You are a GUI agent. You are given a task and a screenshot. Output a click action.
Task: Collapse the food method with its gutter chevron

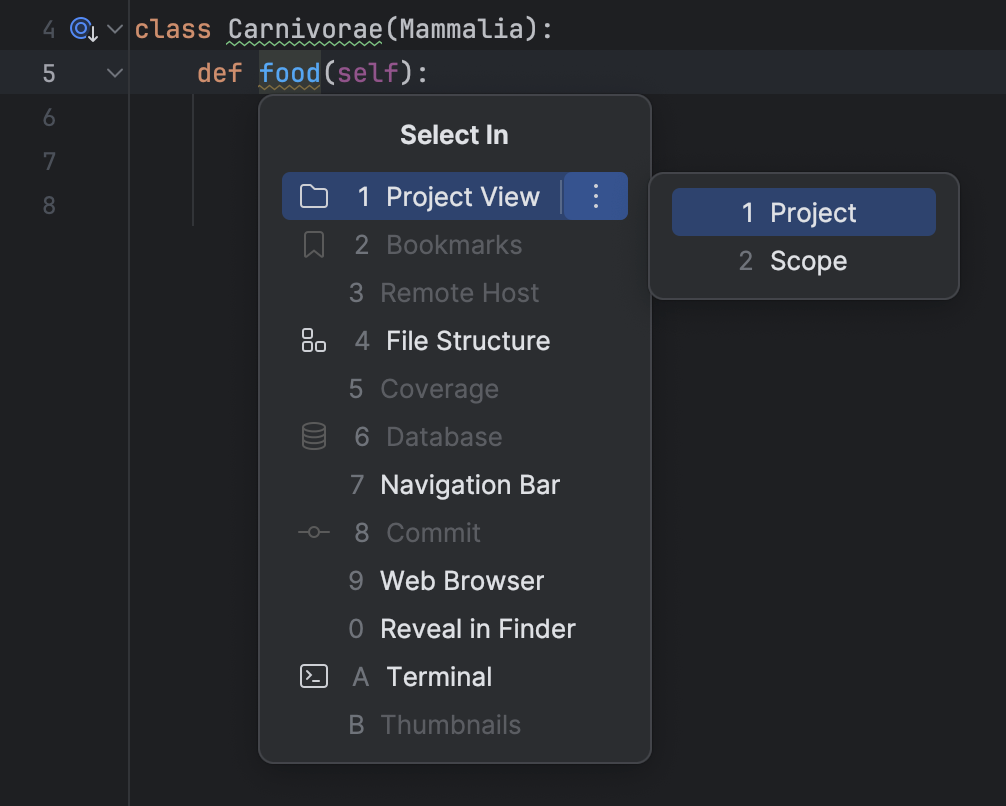click(x=113, y=72)
